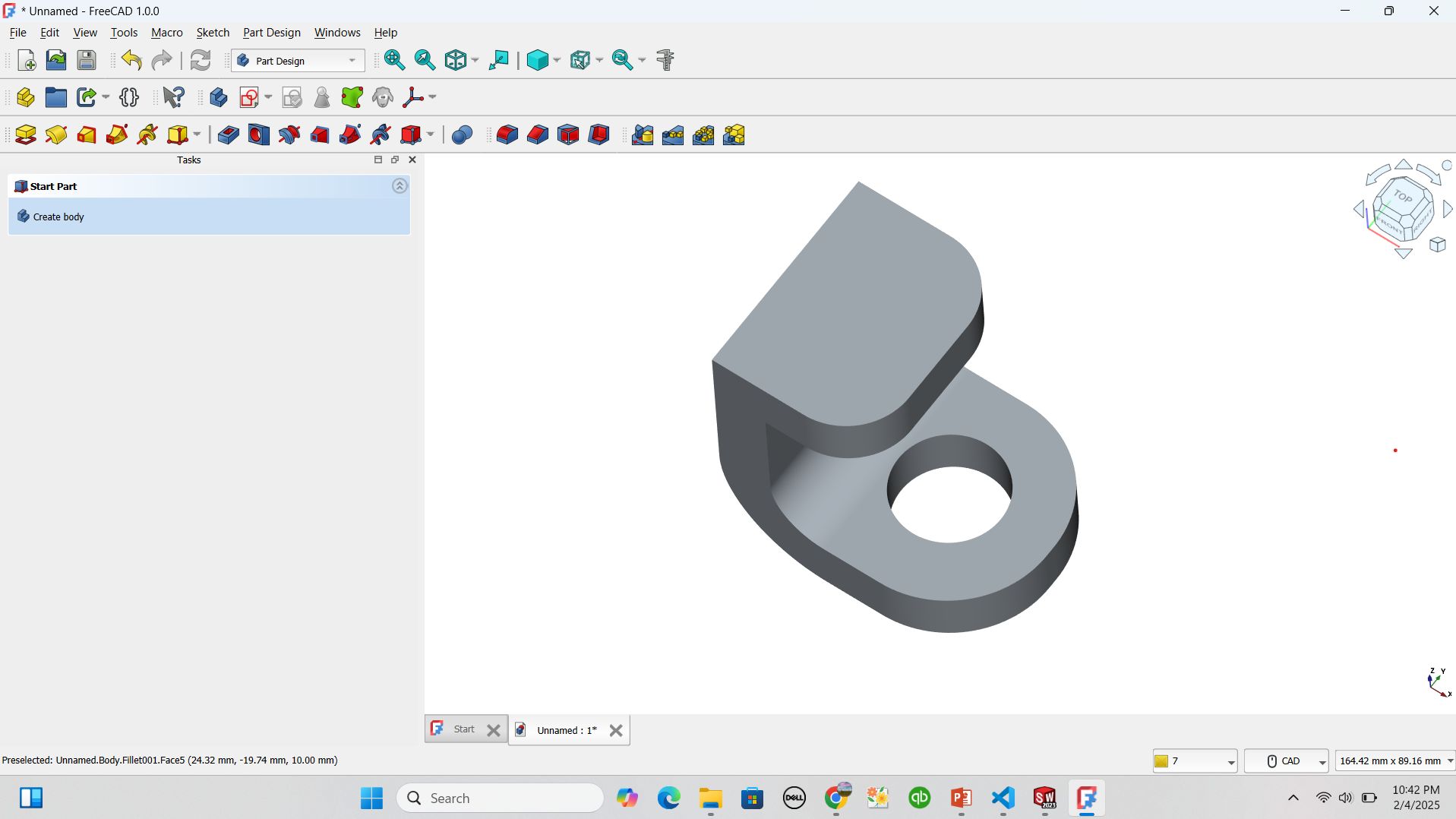The height and width of the screenshot is (819, 1456).
Task: Apply the Draft tool
Action: [x=568, y=135]
